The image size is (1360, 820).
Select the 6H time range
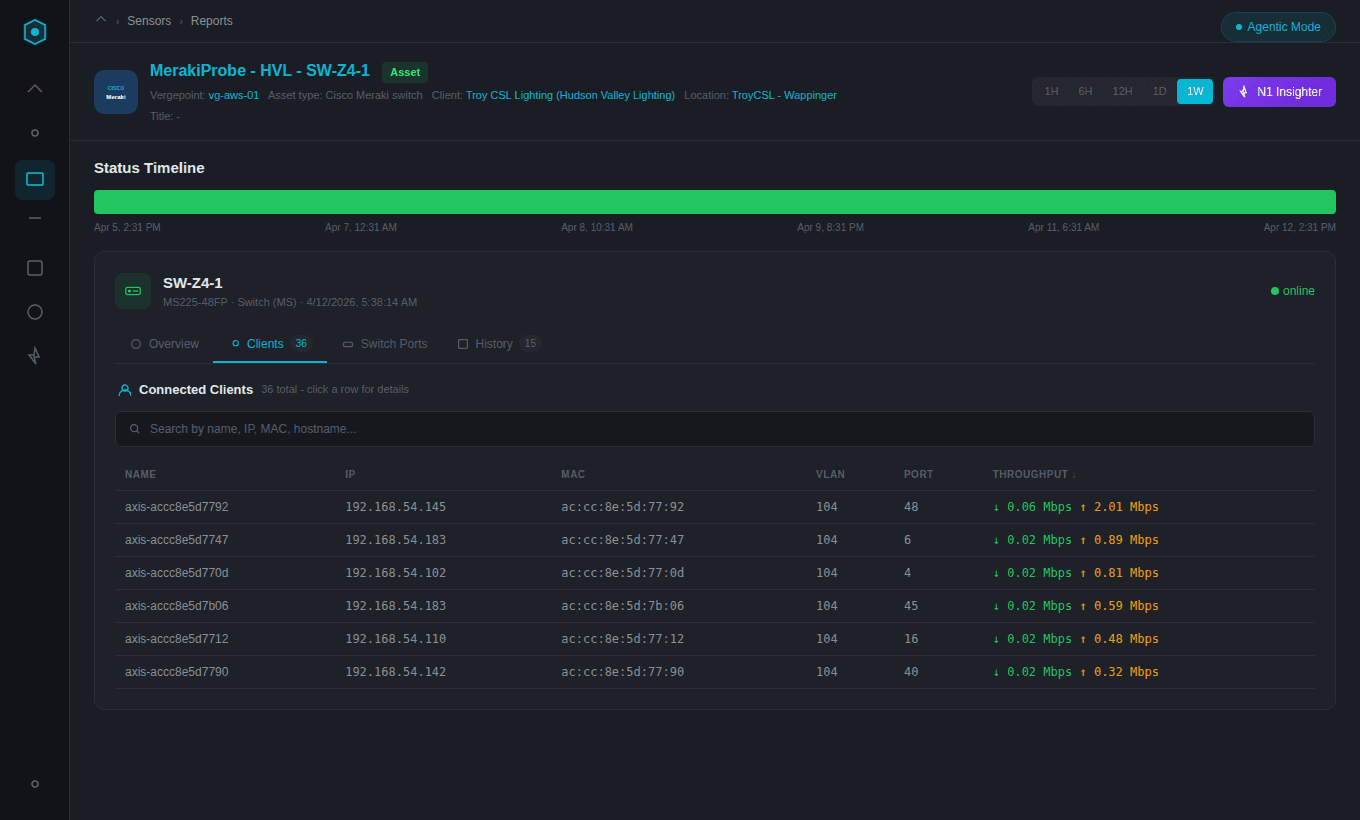1085,91
